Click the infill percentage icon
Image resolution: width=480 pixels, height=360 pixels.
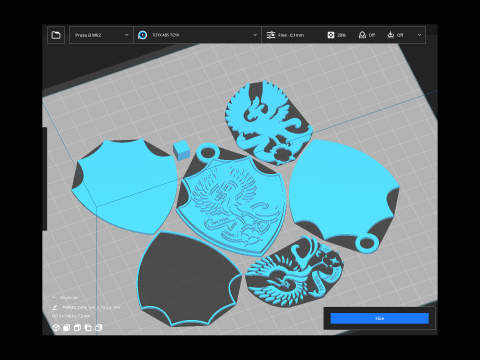click(x=331, y=35)
